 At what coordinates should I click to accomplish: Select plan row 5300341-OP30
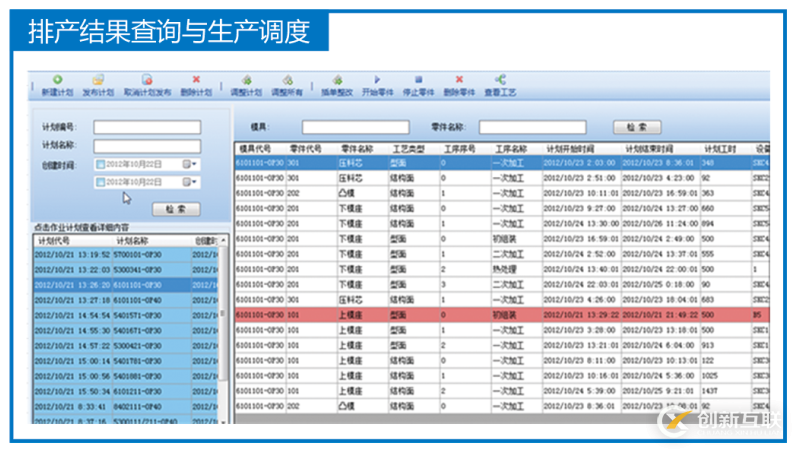tap(126, 270)
